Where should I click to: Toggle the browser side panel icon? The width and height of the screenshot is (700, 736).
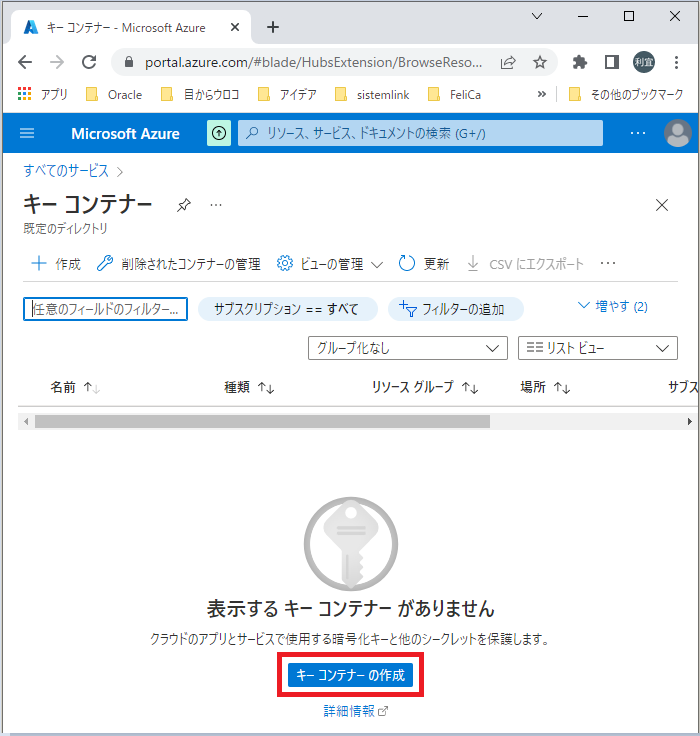611,62
